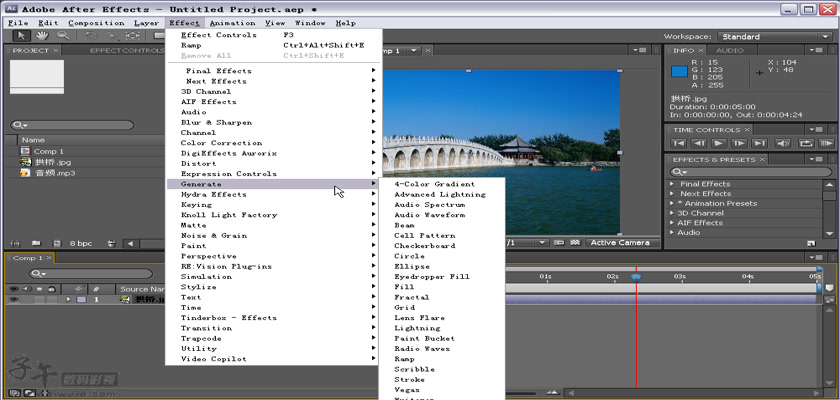This screenshot has width=840, height=400.
Task: Open Time Controls panel options menu
Action: [815, 130]
